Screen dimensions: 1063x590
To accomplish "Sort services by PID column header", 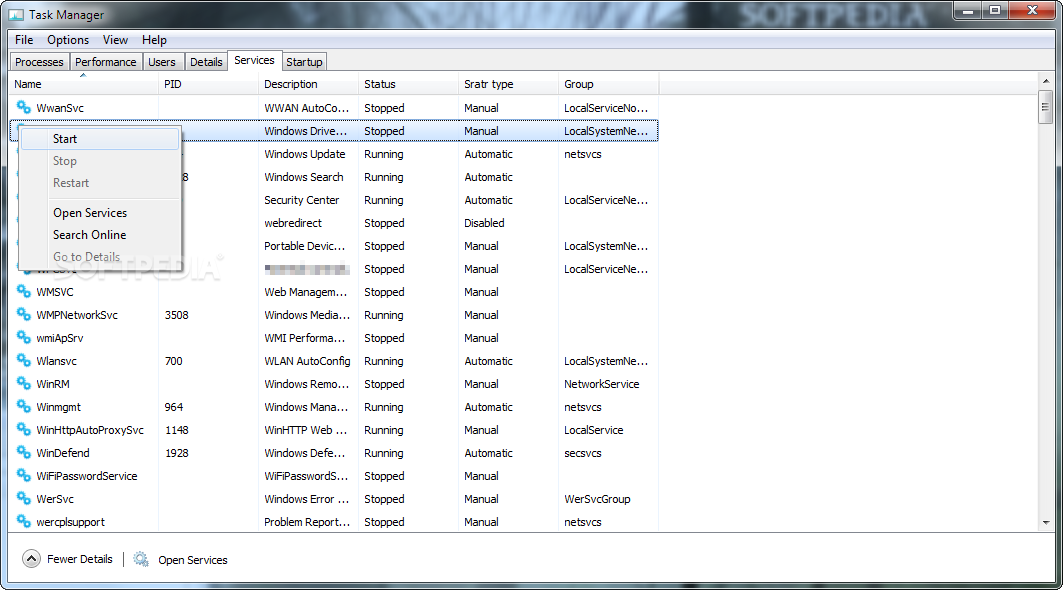I will [208, 84].
